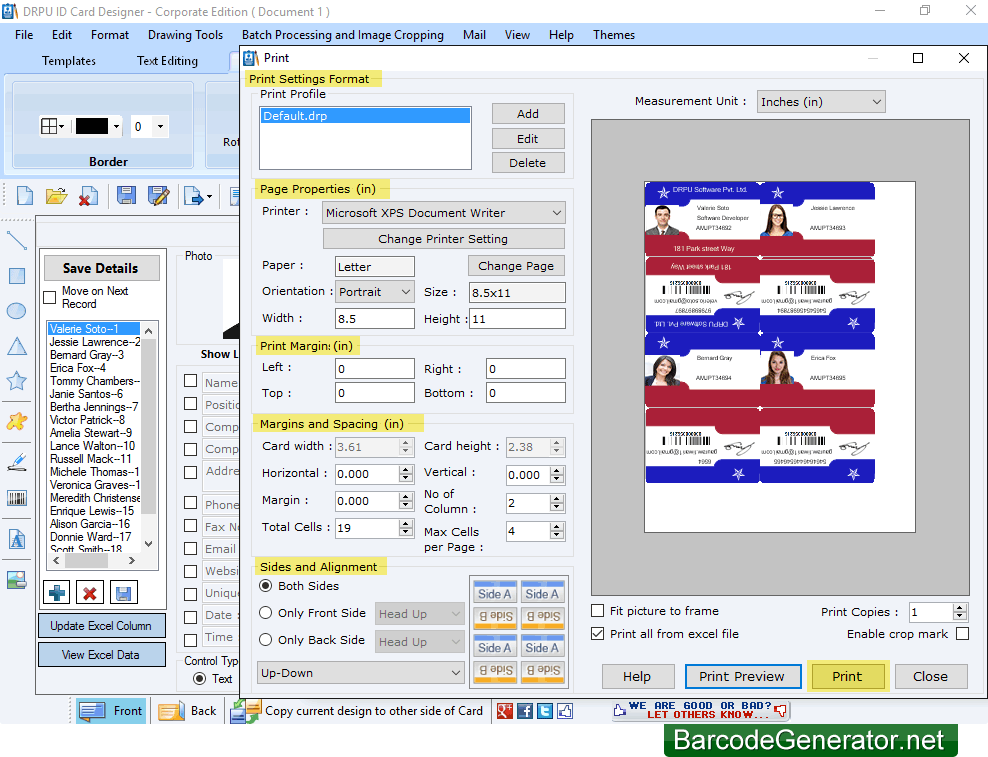The height and width of the screenshot is (757, 988).
Task: Share the software on Facebook
Action: [x=524, y=711]
